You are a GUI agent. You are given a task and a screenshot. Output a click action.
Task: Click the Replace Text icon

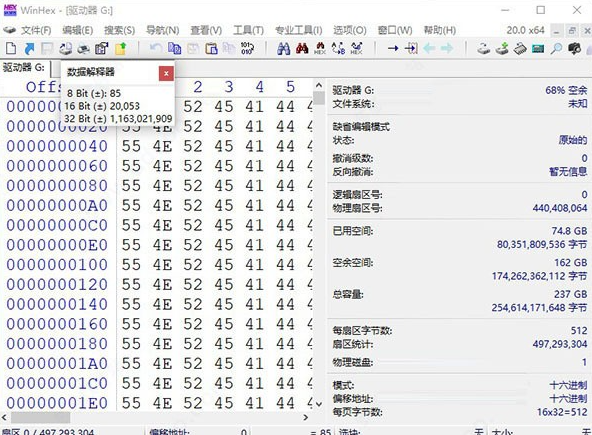tap(338, 48)
